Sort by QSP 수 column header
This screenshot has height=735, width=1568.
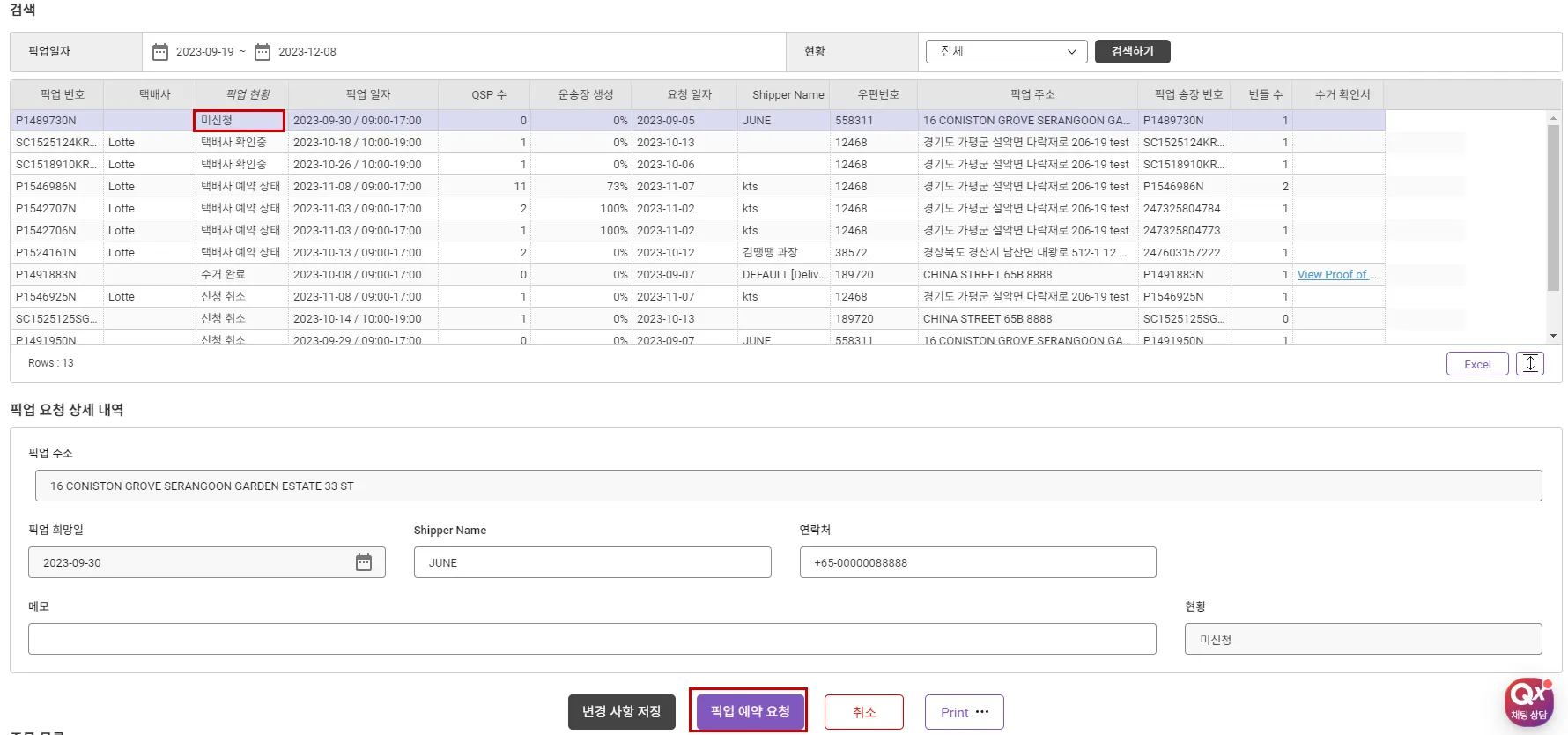tap(484, 94)
